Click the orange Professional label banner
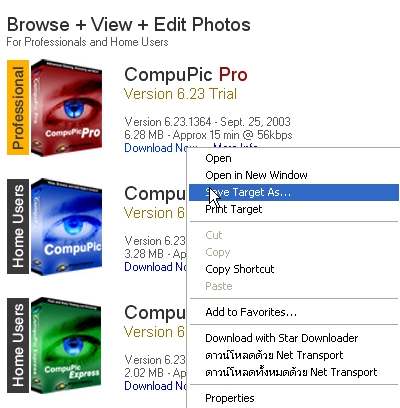The width and height of the screenshot is (400, 408). [18, 107]
